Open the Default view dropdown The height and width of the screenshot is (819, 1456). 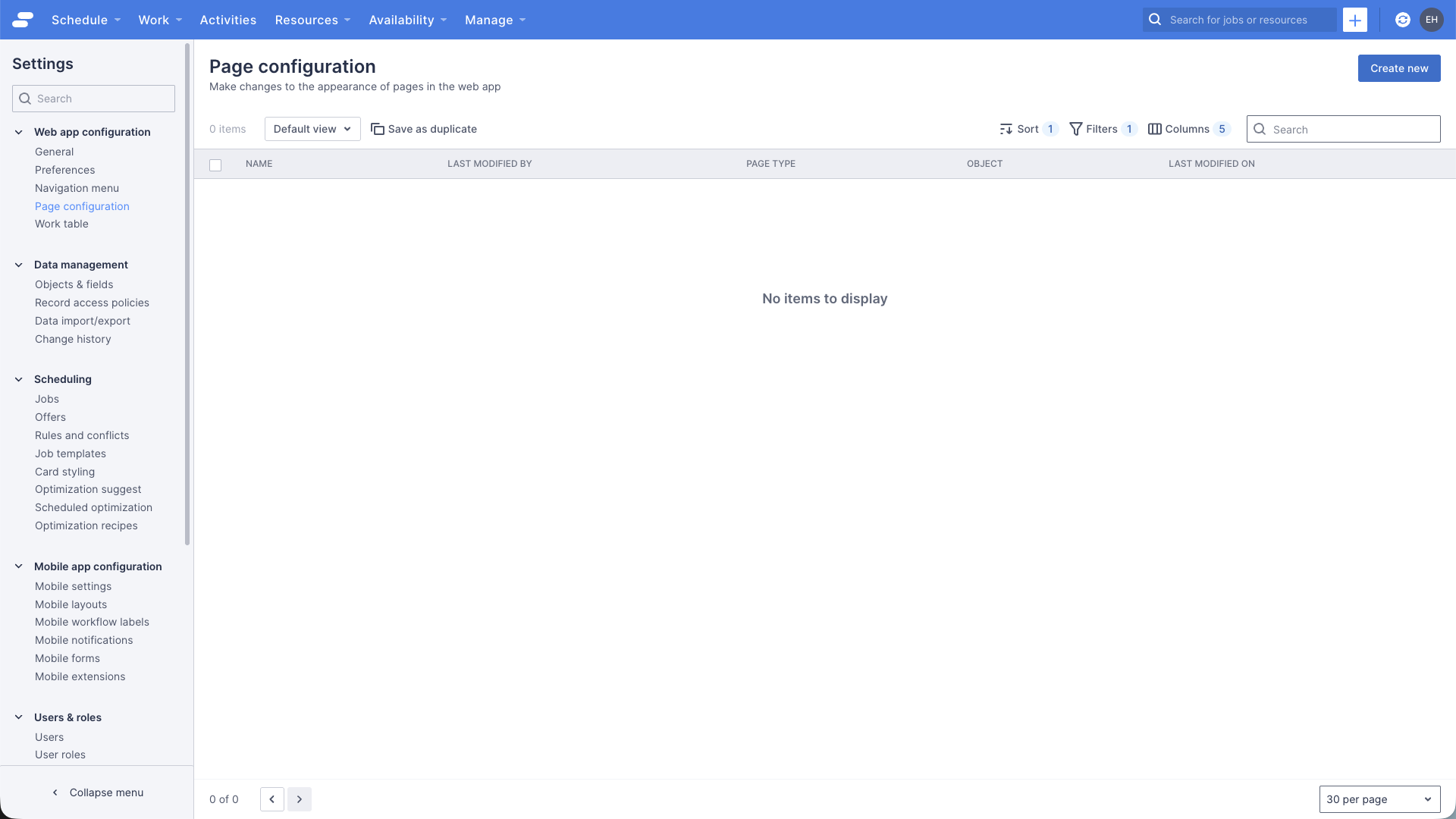[312, 129]
